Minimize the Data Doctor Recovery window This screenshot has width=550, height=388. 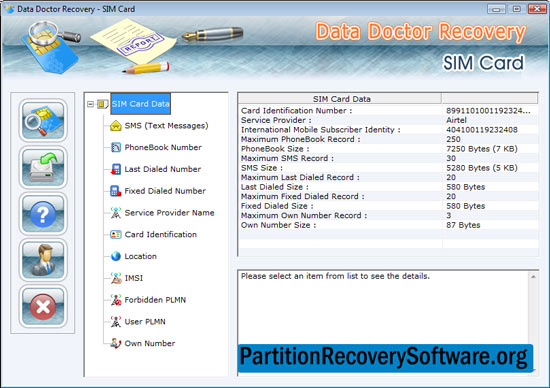496,9
